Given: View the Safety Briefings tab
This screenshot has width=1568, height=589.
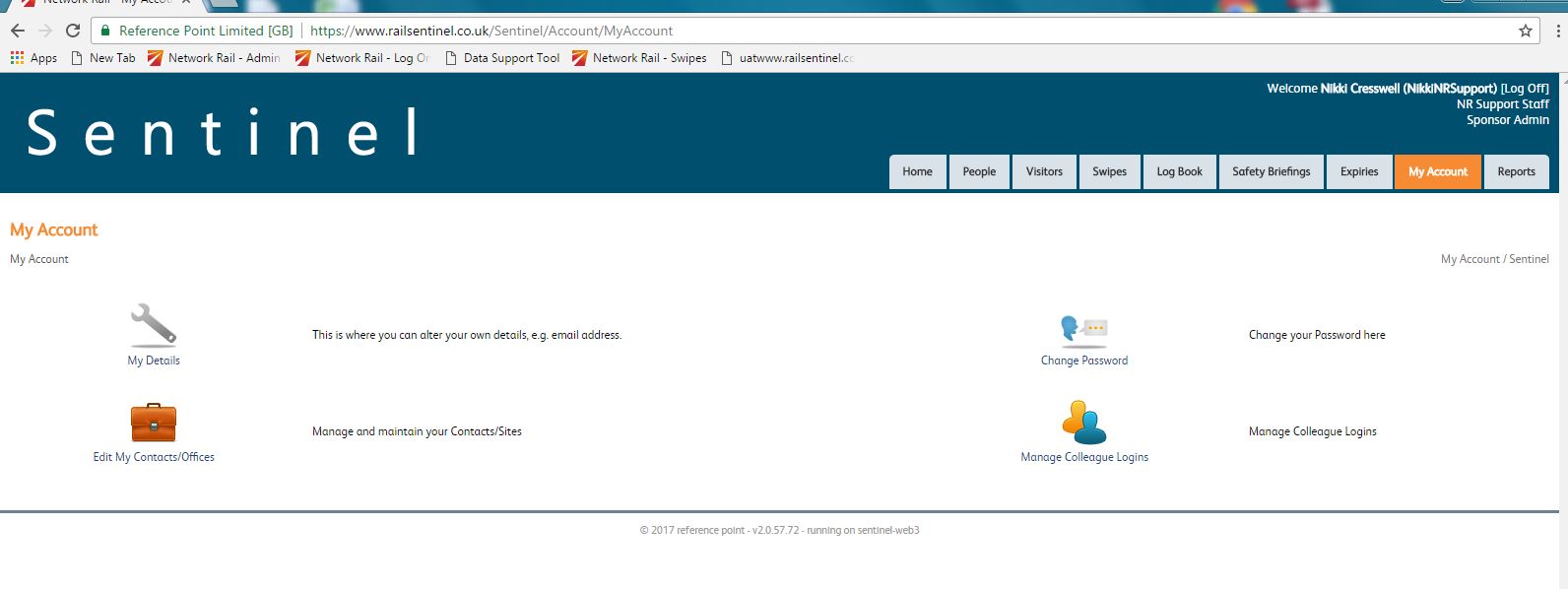Looking at the screenshot, I should pos(1271,171).
